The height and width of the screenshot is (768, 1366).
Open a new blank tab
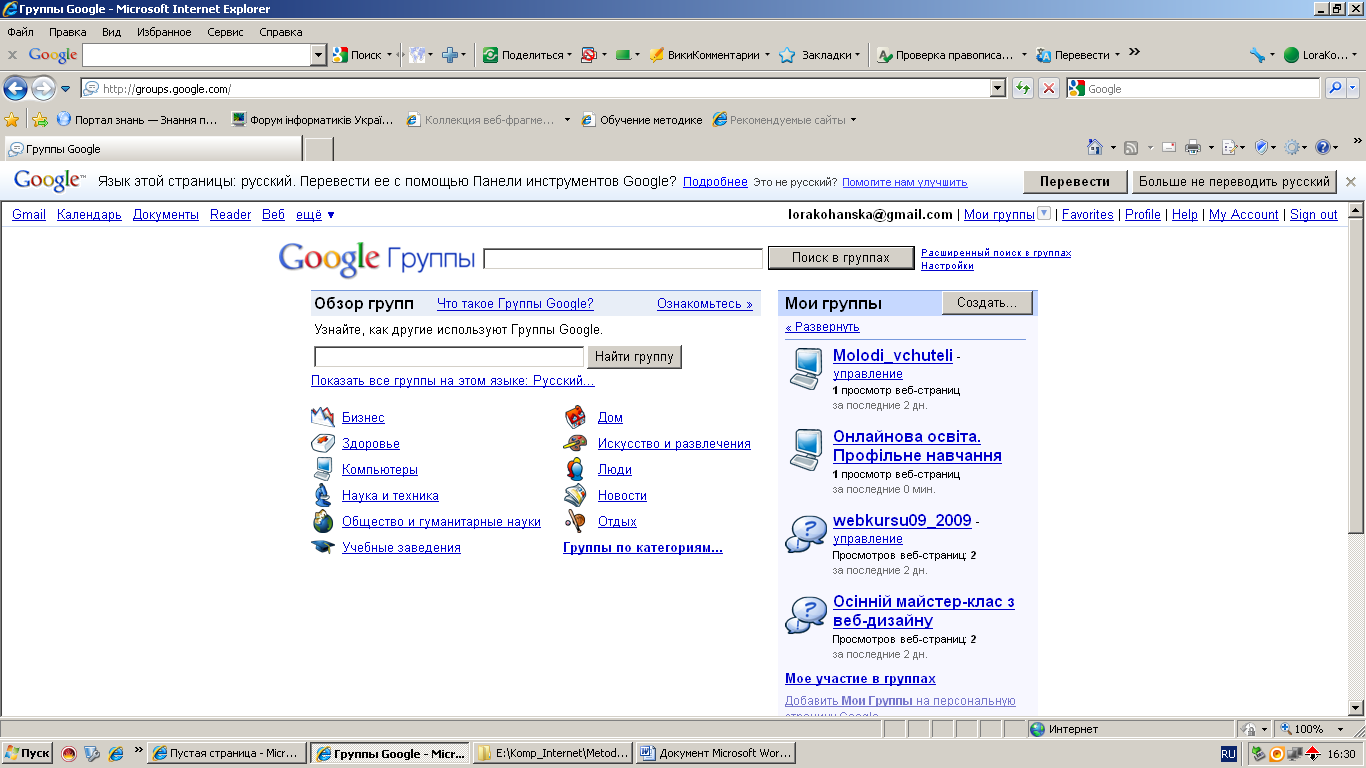[x=319, y=149]
